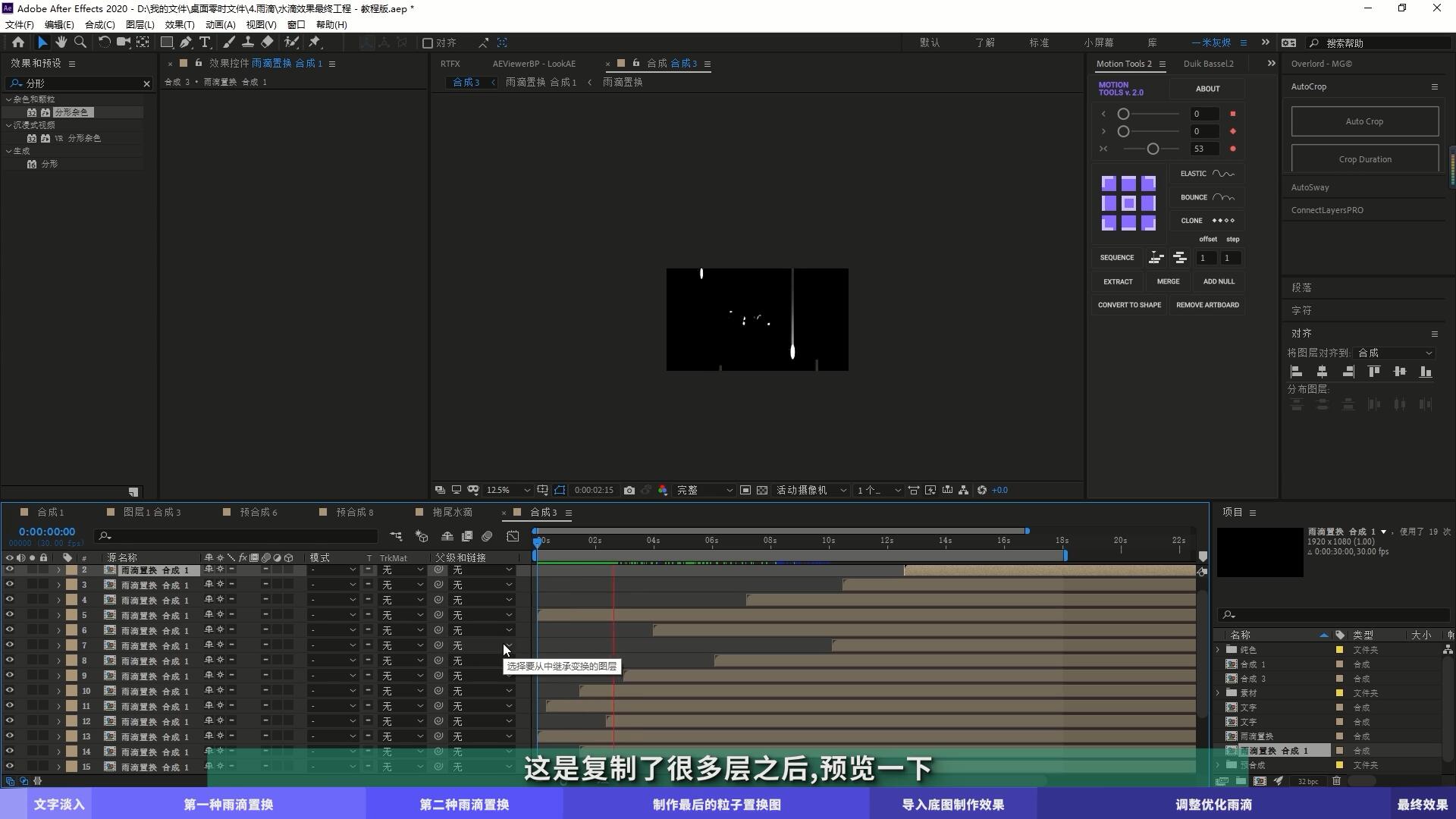The width and height of the screenshot is (1456, 819).
Task: Select the Zoom tool
Action: (x=80, y=42)
